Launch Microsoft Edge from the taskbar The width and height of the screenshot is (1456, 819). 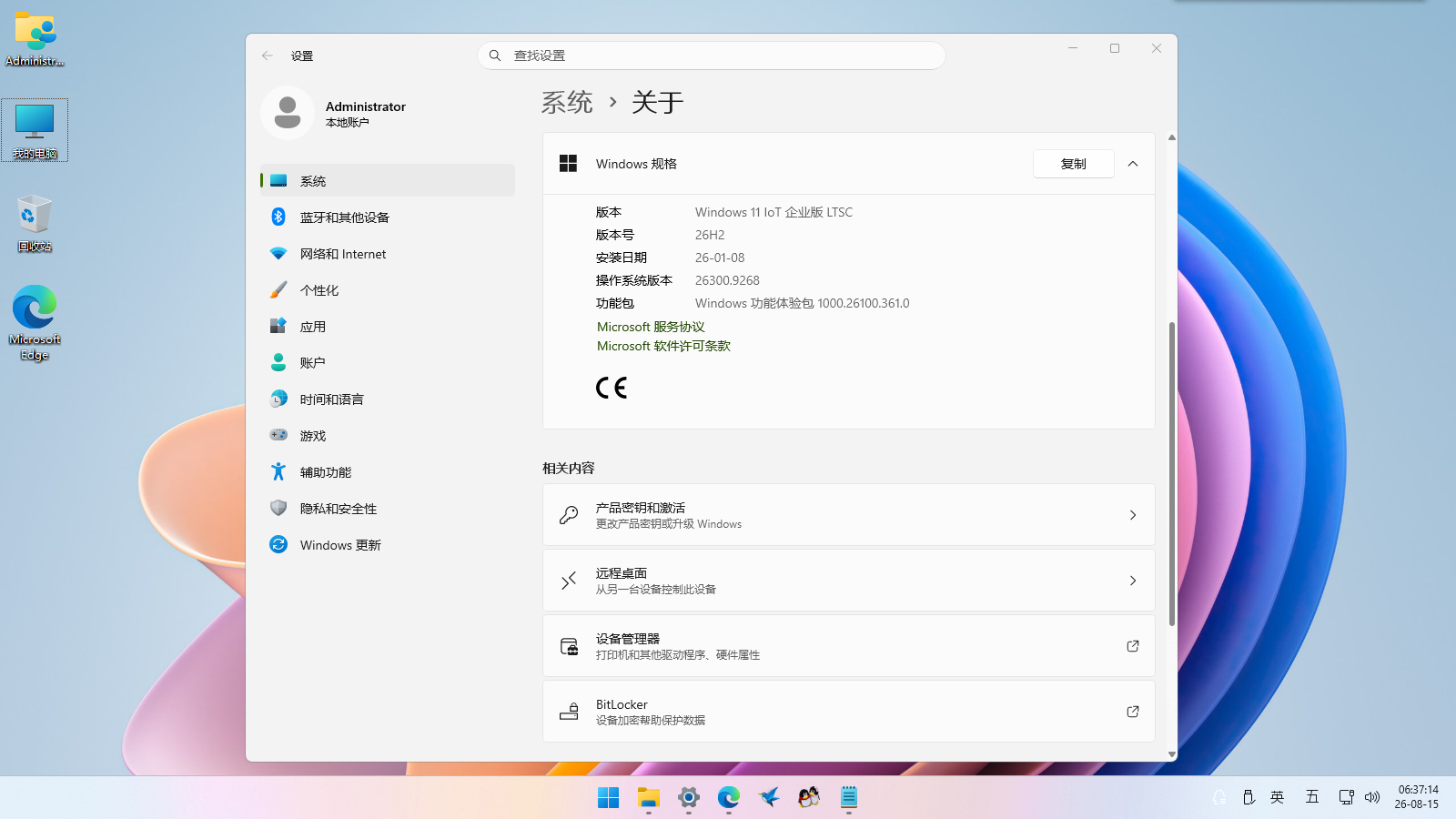pyautogui.click(x=729, y=798)
